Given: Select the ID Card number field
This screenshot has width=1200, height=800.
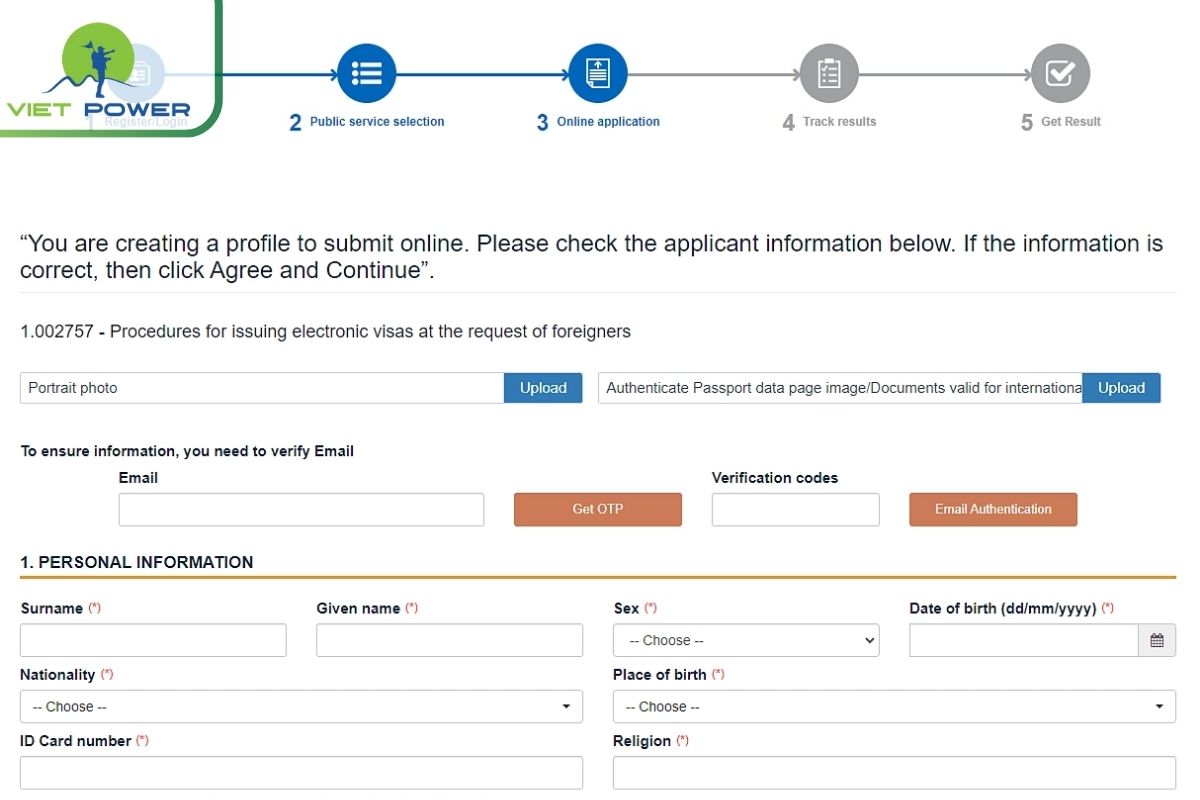Looking at the screenshot, I should click(x=300, y=772).
